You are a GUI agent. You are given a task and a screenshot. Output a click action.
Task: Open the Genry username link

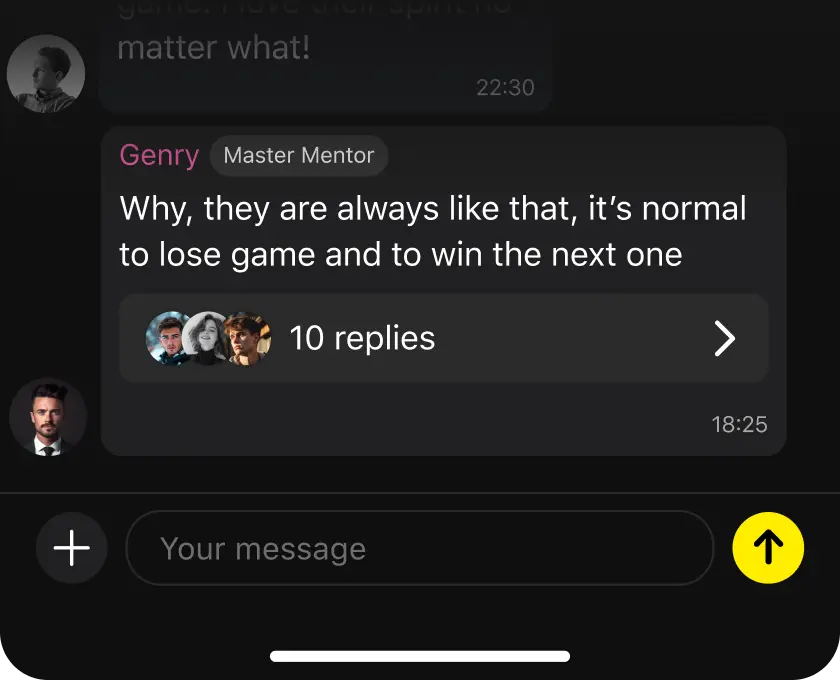159,156
